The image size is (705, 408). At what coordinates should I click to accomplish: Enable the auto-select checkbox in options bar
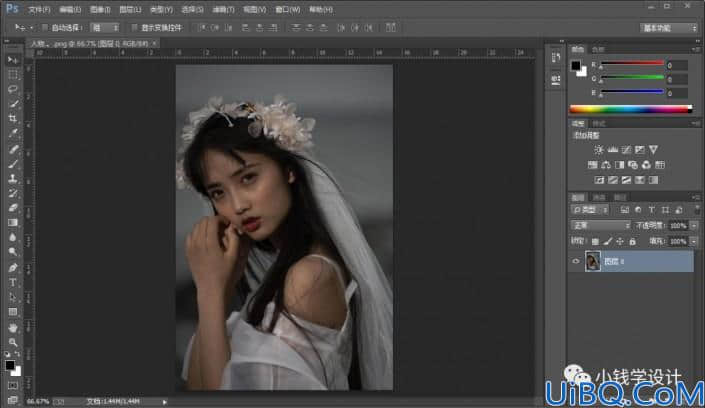45,28
